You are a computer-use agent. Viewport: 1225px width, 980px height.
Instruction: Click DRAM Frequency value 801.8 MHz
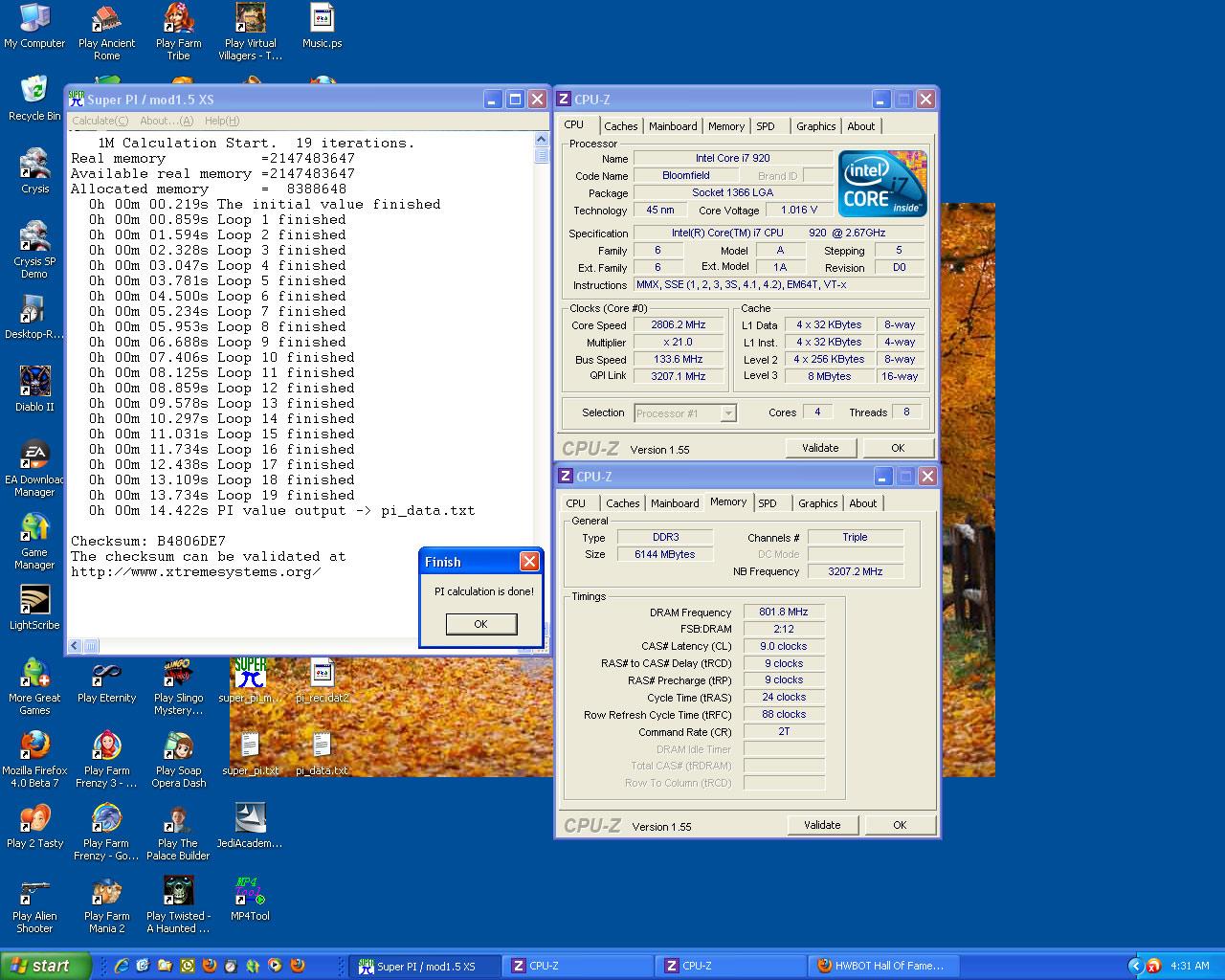pos(784,612)
